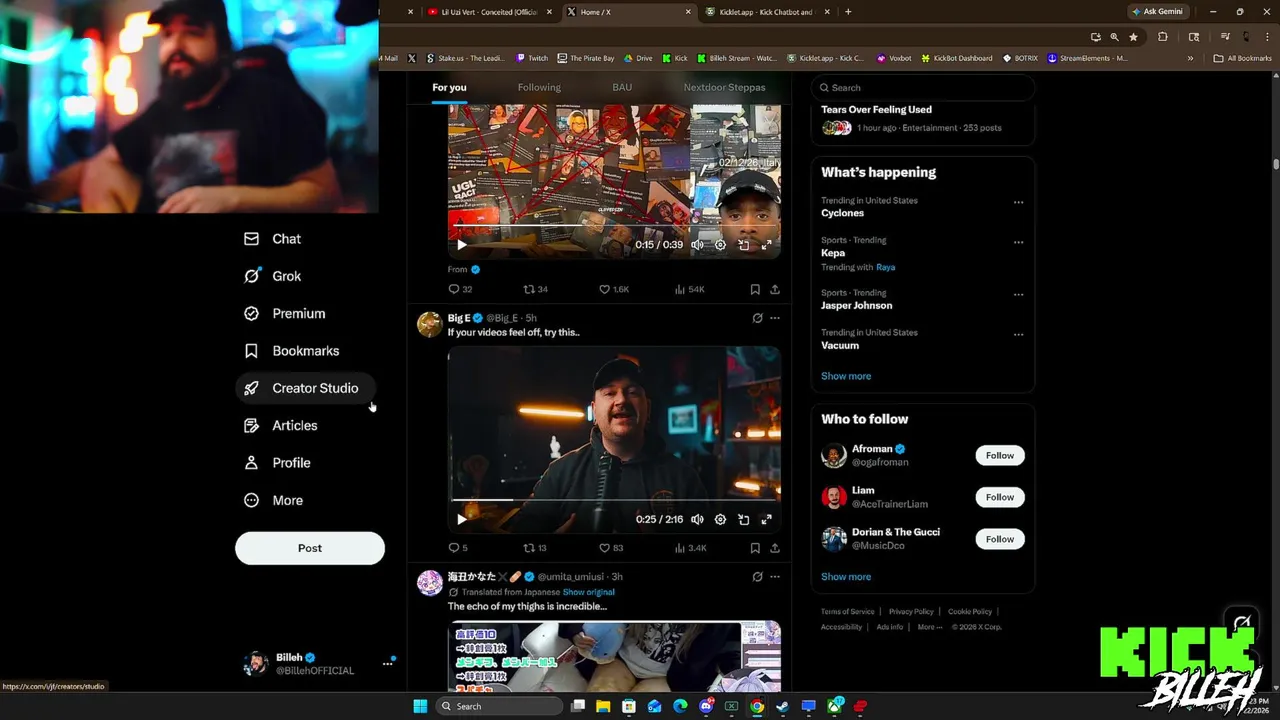Seek the Big E video progress bar
The height and width of the screenshot is (720, 1280).
pos(614,500)
